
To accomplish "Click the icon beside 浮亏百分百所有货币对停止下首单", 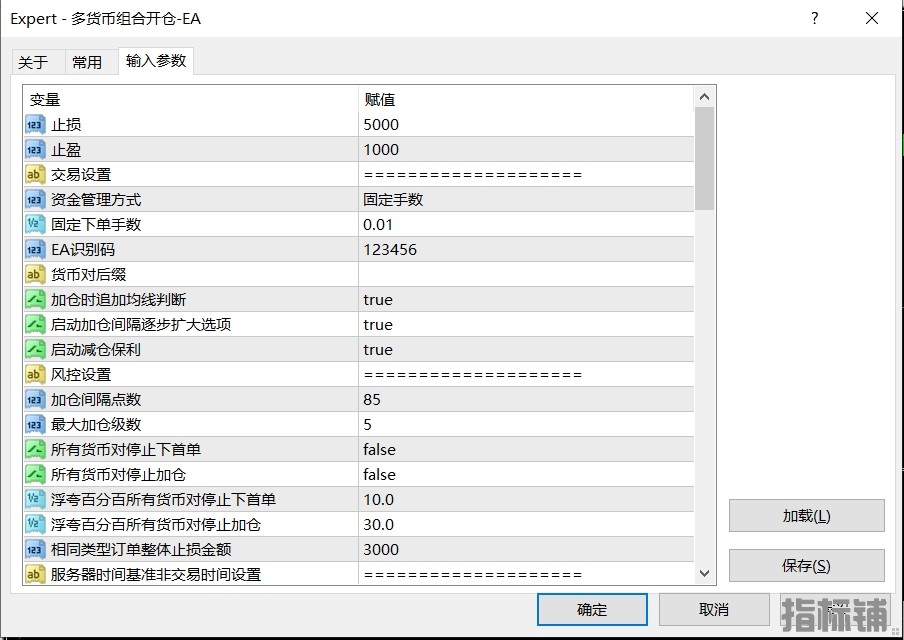I will [x=35, y=499].
